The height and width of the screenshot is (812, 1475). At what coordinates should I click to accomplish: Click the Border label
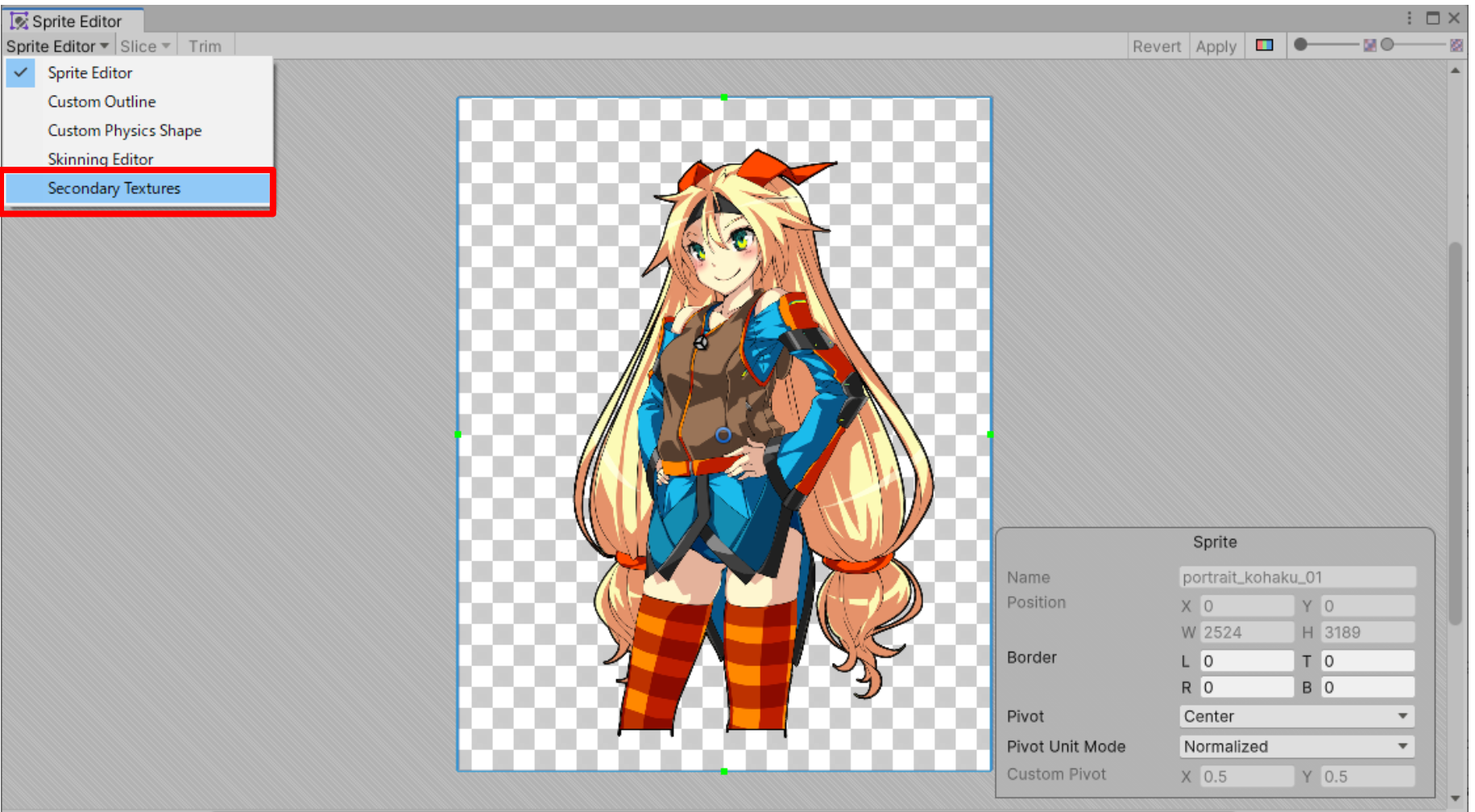pyautogui.click(x=1032, y=657)
